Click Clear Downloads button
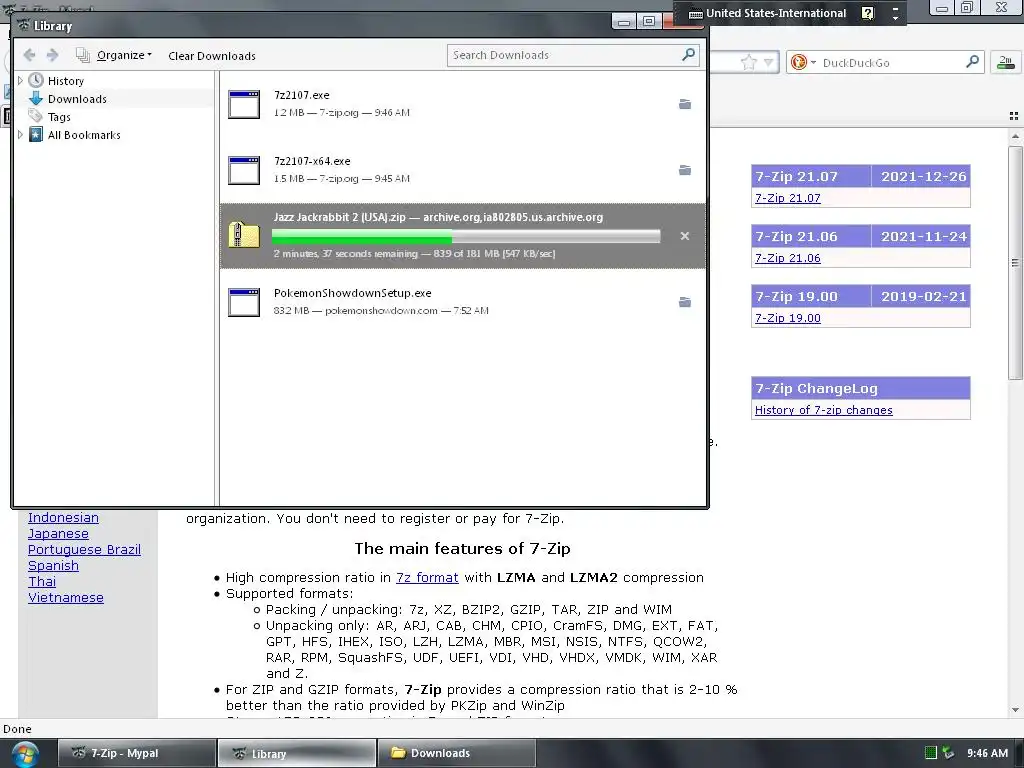The height and width of the screenshot is (768, 1024). pos(212,56)
